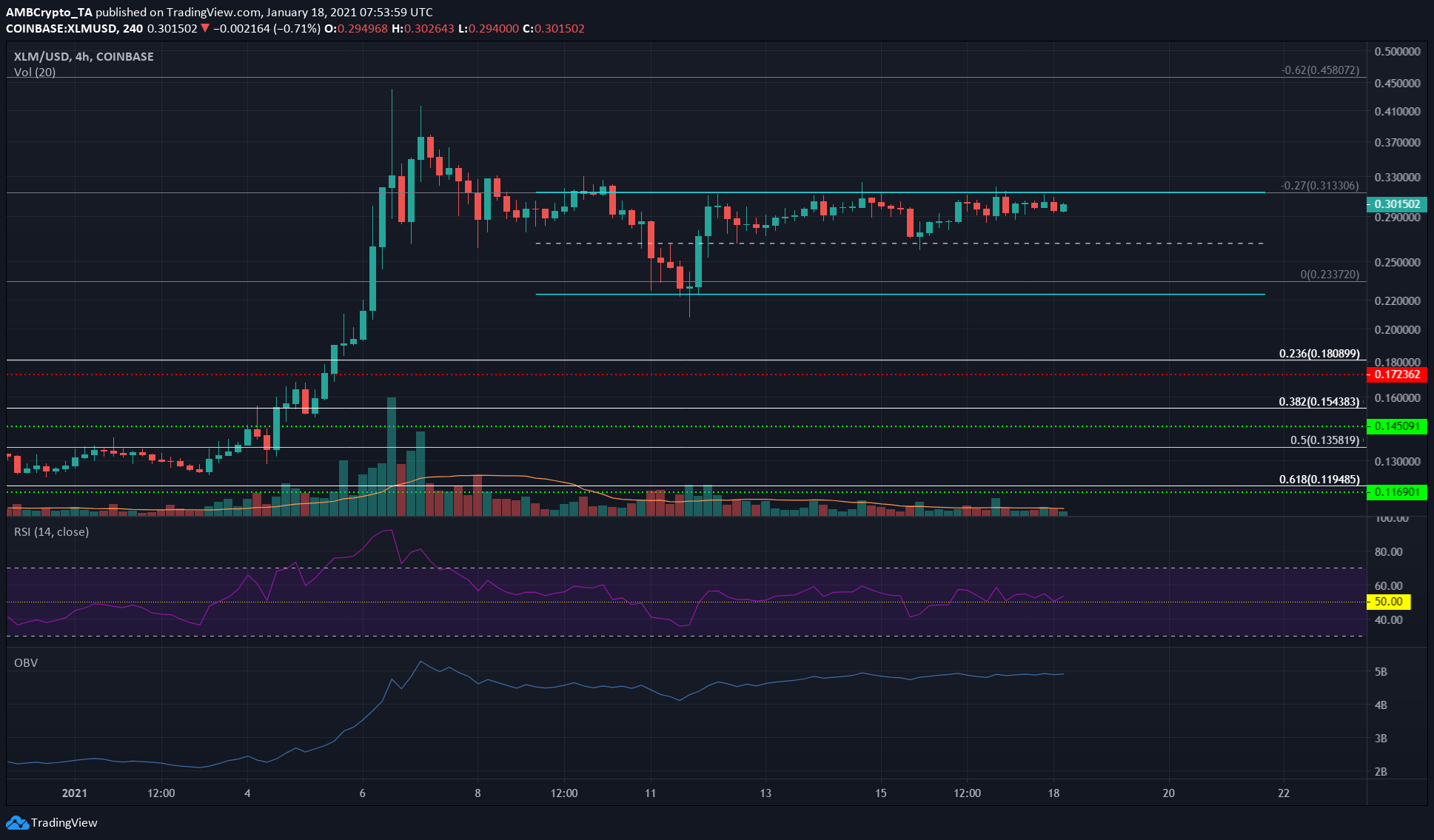Image resolution: width=1434 pixels, height=840 pixels.
Task: Click the red price label 0.172362
Action: click(1396, 374)
